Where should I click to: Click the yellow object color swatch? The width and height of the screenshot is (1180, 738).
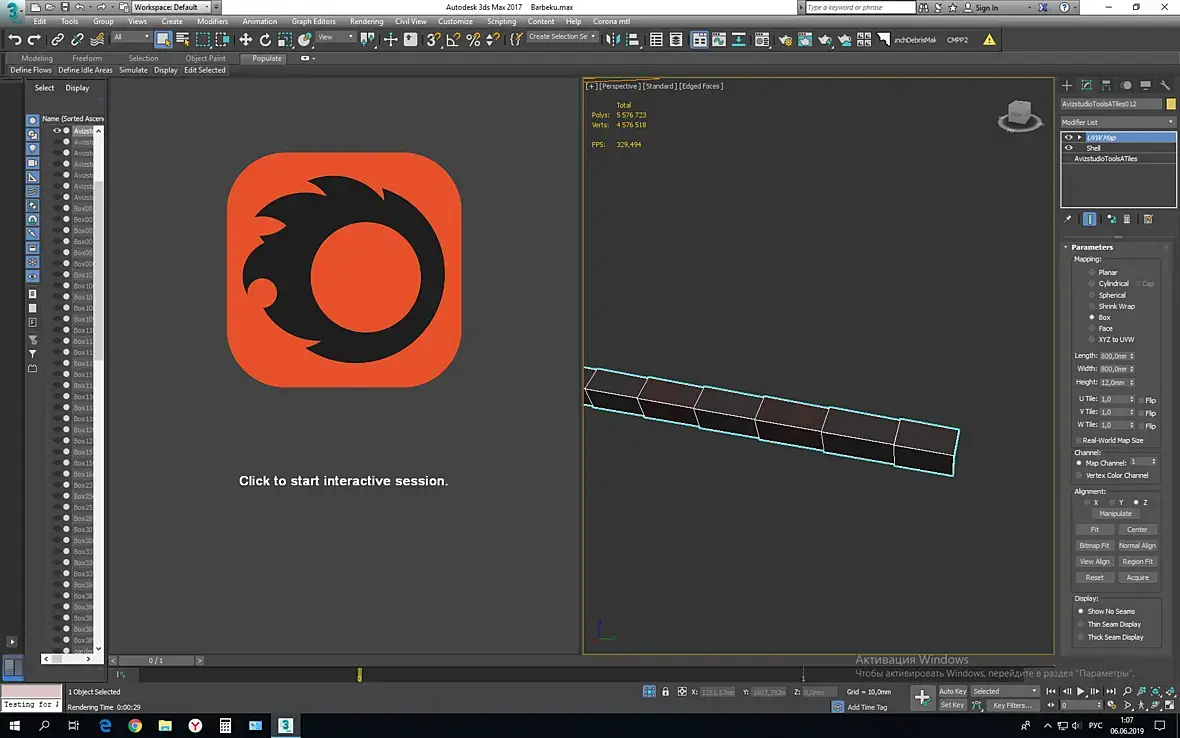point(1171,104)
